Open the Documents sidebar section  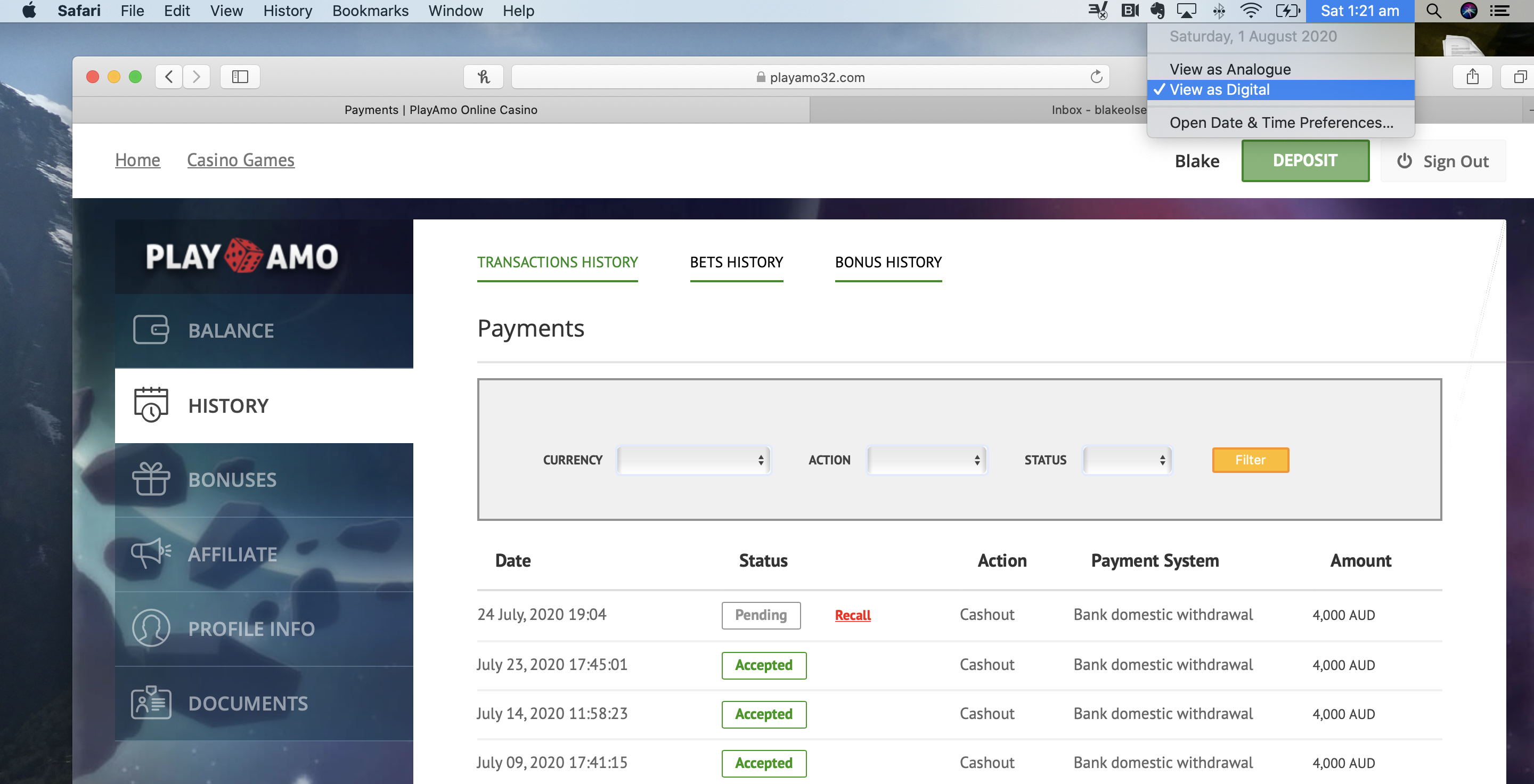click(x=264, y=703)
